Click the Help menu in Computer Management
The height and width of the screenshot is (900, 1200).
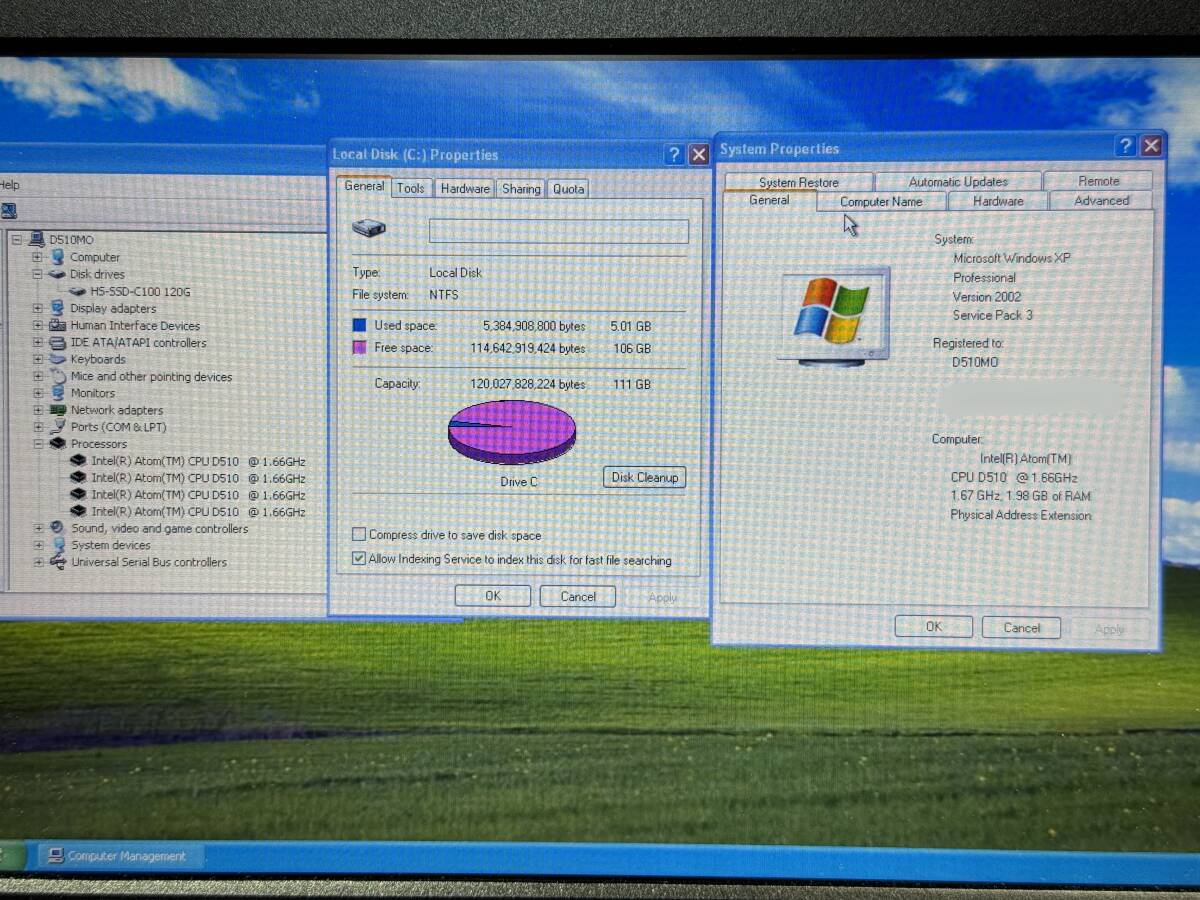pyautogui.click(x=9, y=184)
